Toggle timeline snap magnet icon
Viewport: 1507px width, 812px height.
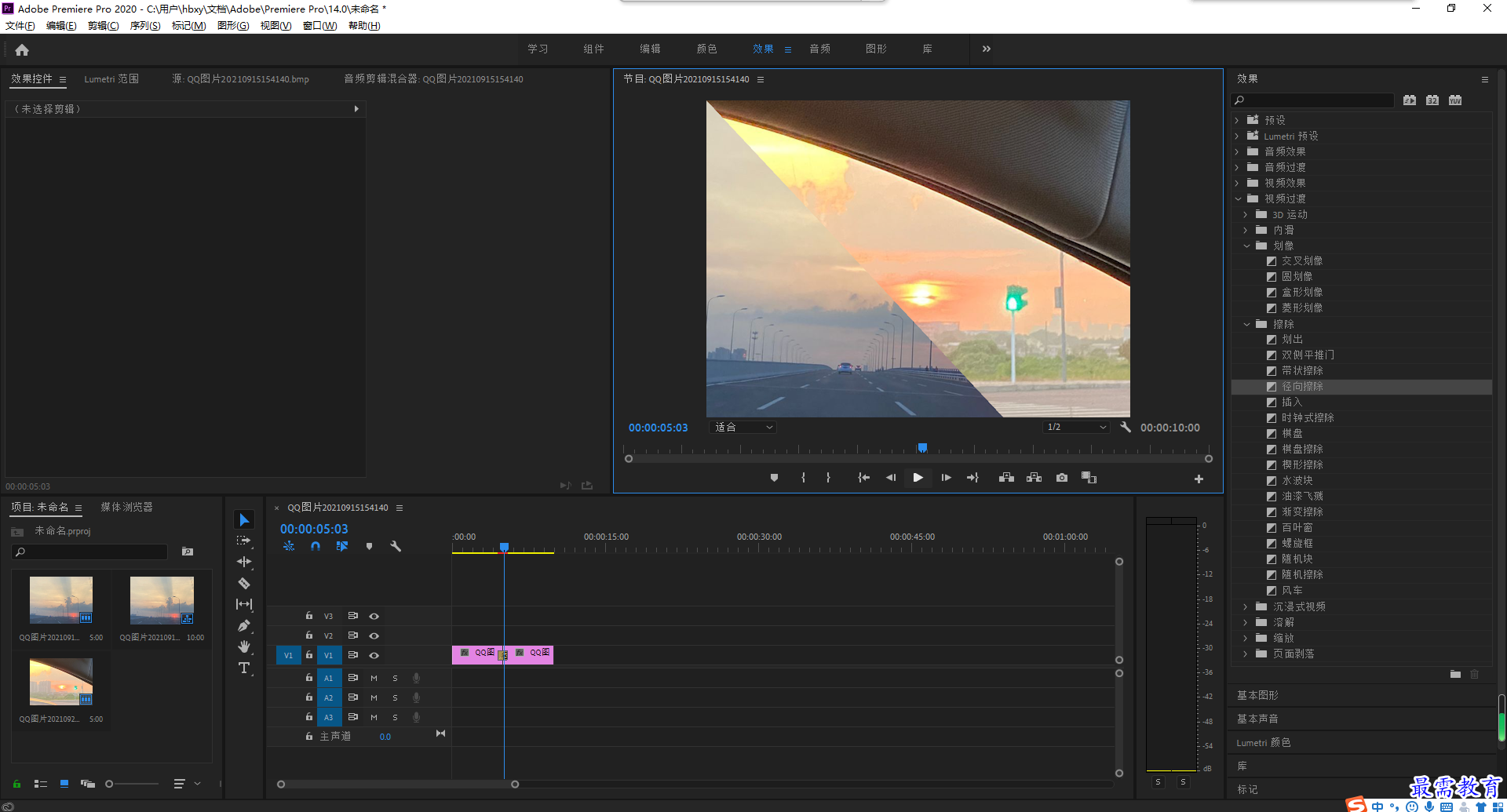[316, 546]
